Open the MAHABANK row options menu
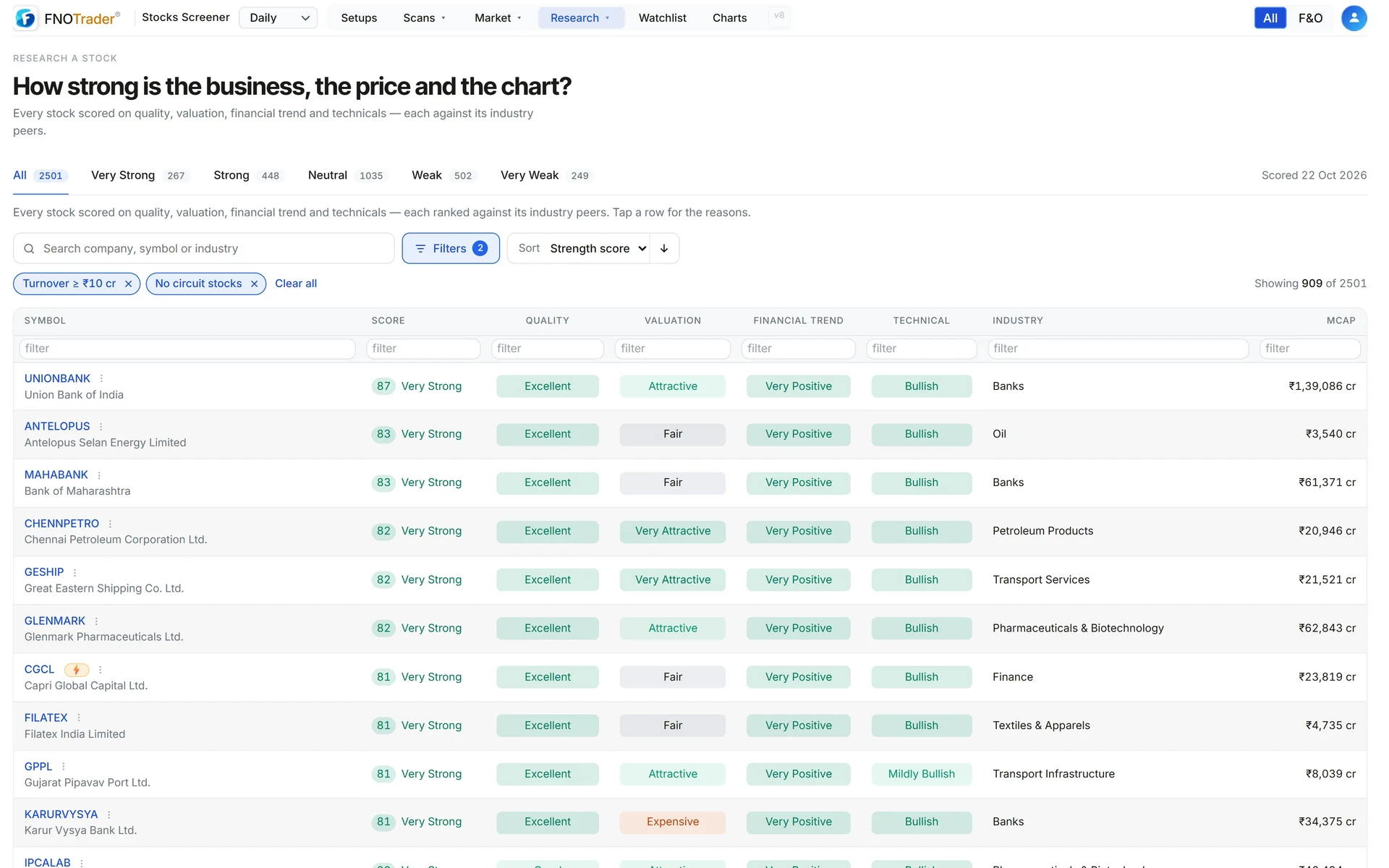The width and height of the screenshot is (1389, 868). [x=99, y=475]
